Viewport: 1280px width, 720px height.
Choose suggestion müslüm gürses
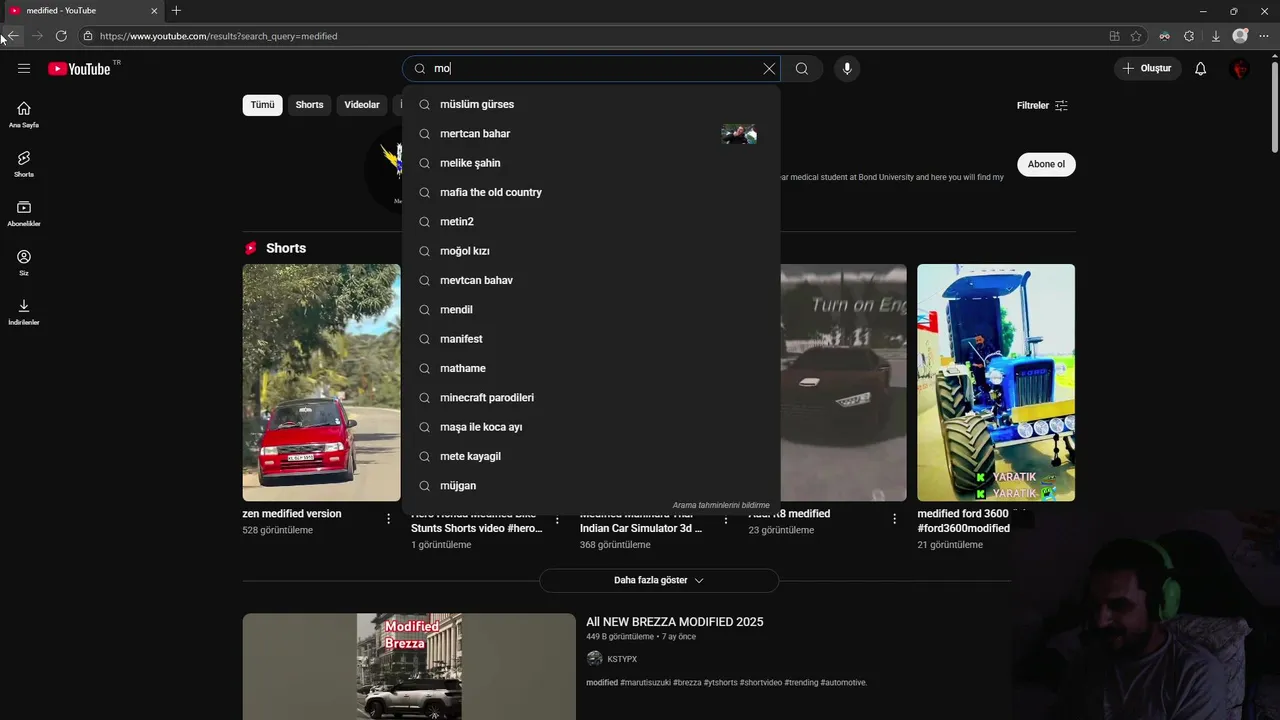click(x=591, y=104)
